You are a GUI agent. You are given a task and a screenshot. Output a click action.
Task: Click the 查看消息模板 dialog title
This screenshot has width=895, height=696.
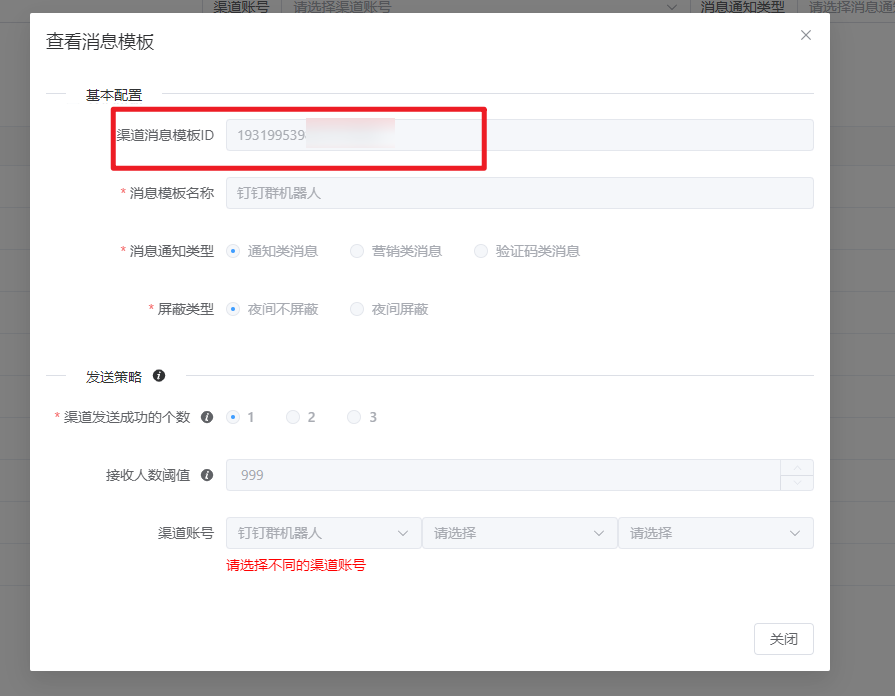[100, 42]
